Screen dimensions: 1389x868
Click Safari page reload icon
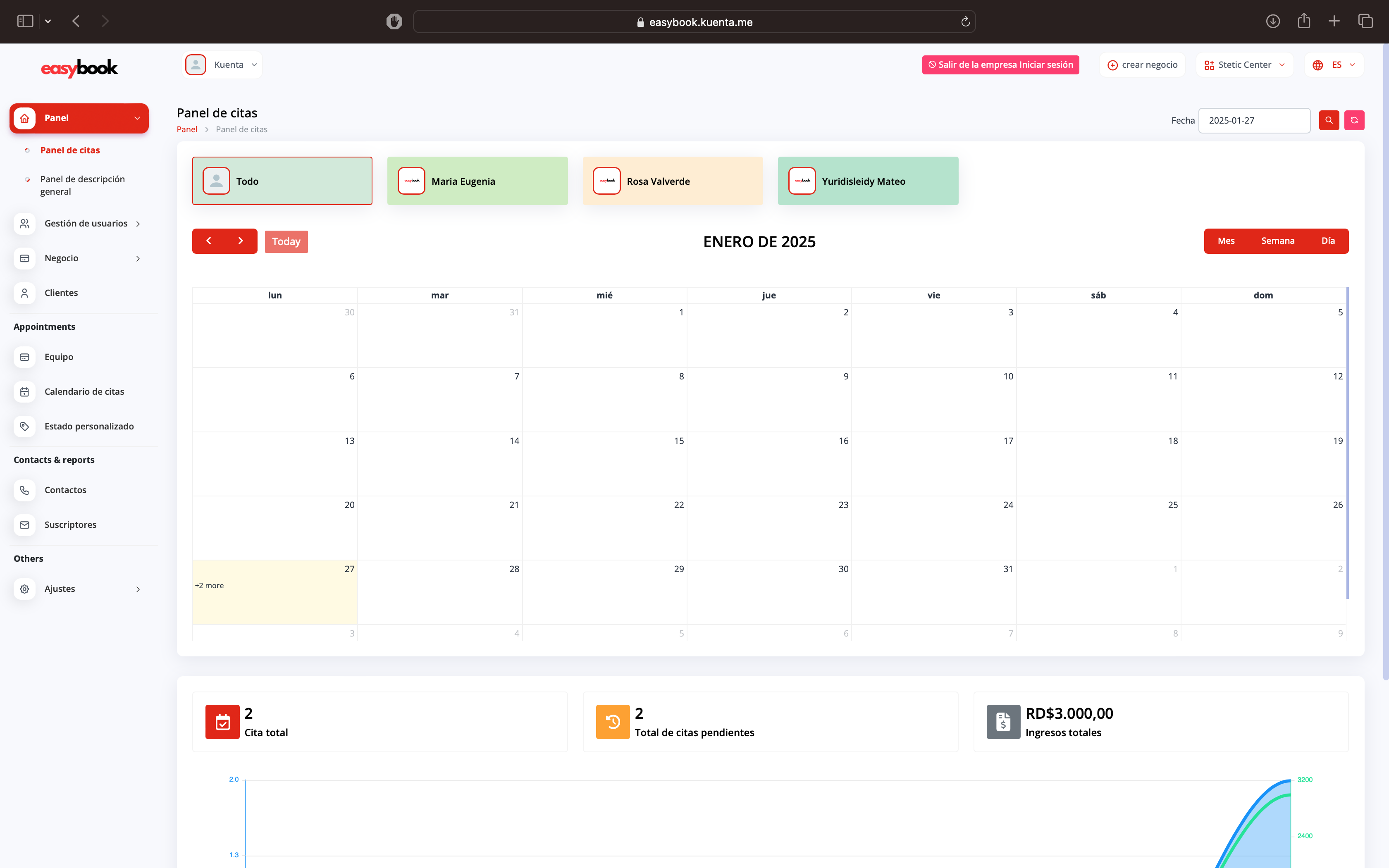click(x=965, y=22)
